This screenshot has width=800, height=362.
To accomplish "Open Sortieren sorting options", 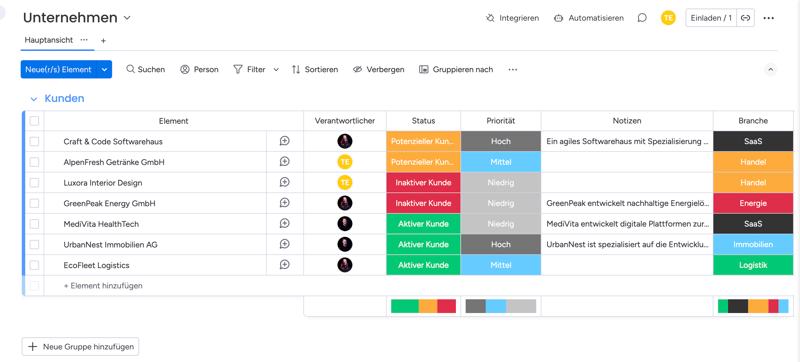I will tap(315, 69).
